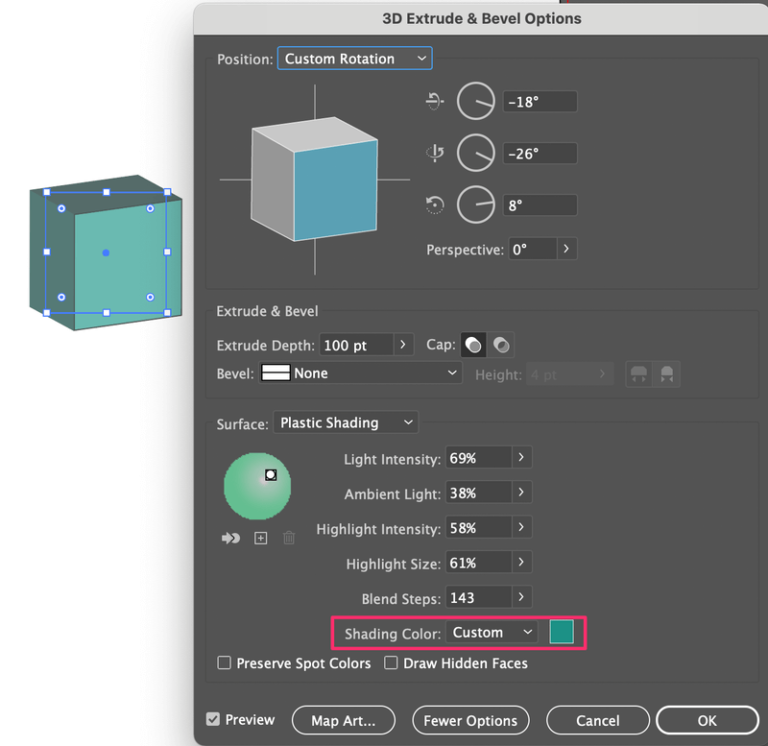Image resolution: width=768 pixels, height=746 pixels.
Task: Enable Preserve Spot Colors checkbox
Action: (224, 663)
